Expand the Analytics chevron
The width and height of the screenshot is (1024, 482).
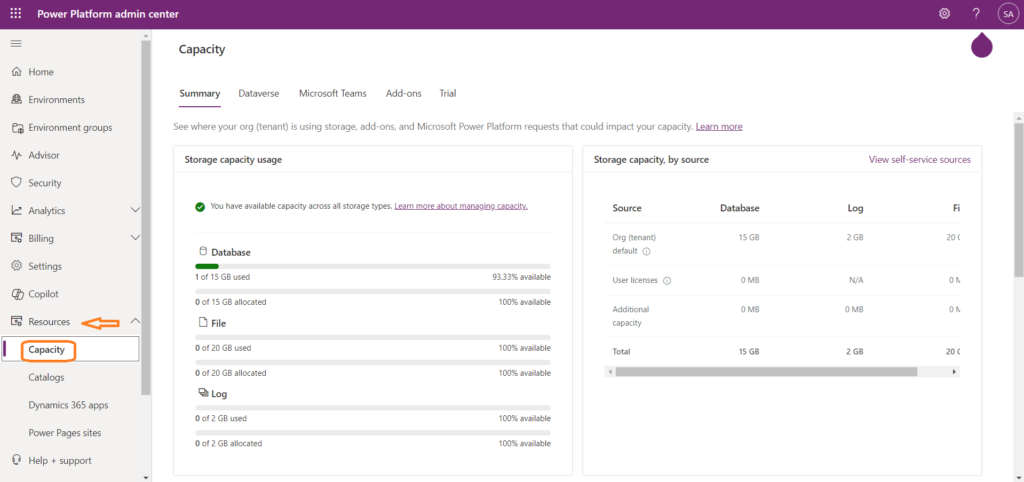coord(136,211)
